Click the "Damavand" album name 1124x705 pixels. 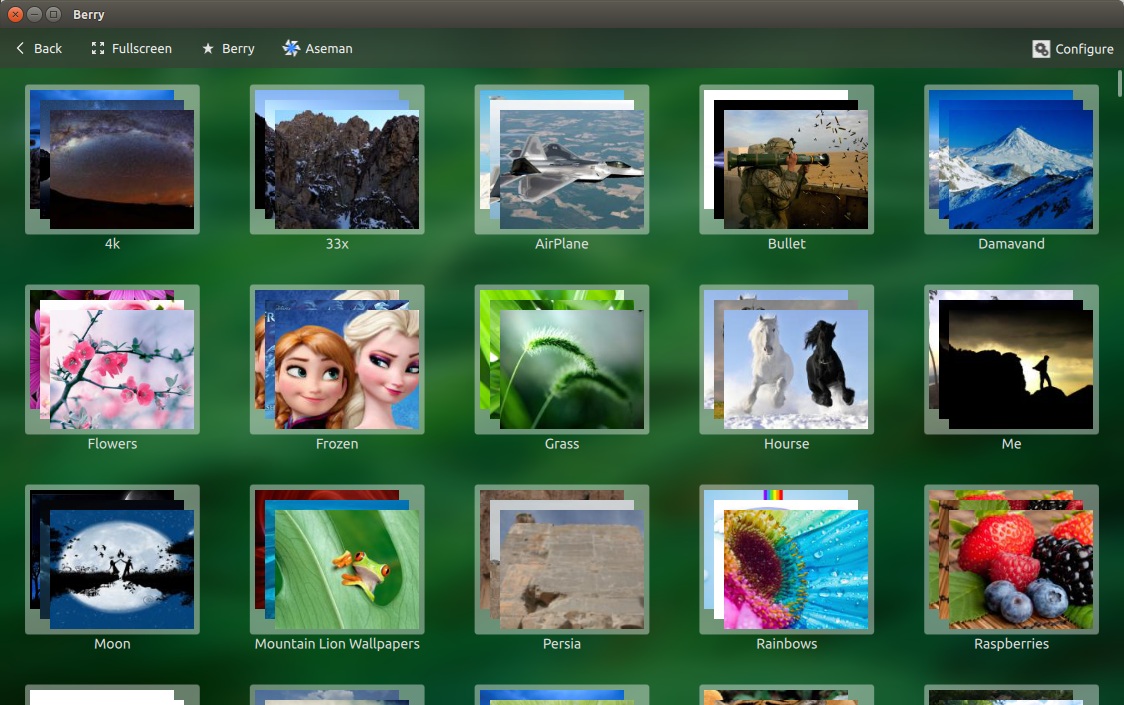(1011, 244)
